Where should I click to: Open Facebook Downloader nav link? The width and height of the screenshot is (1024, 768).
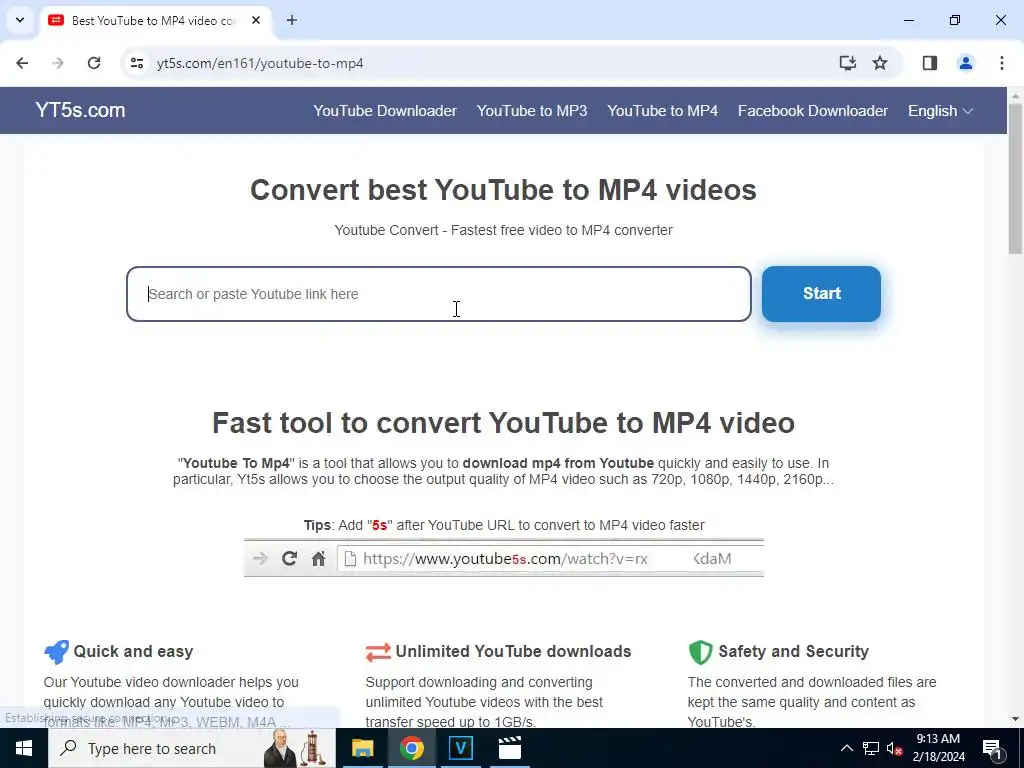point(812,111)
